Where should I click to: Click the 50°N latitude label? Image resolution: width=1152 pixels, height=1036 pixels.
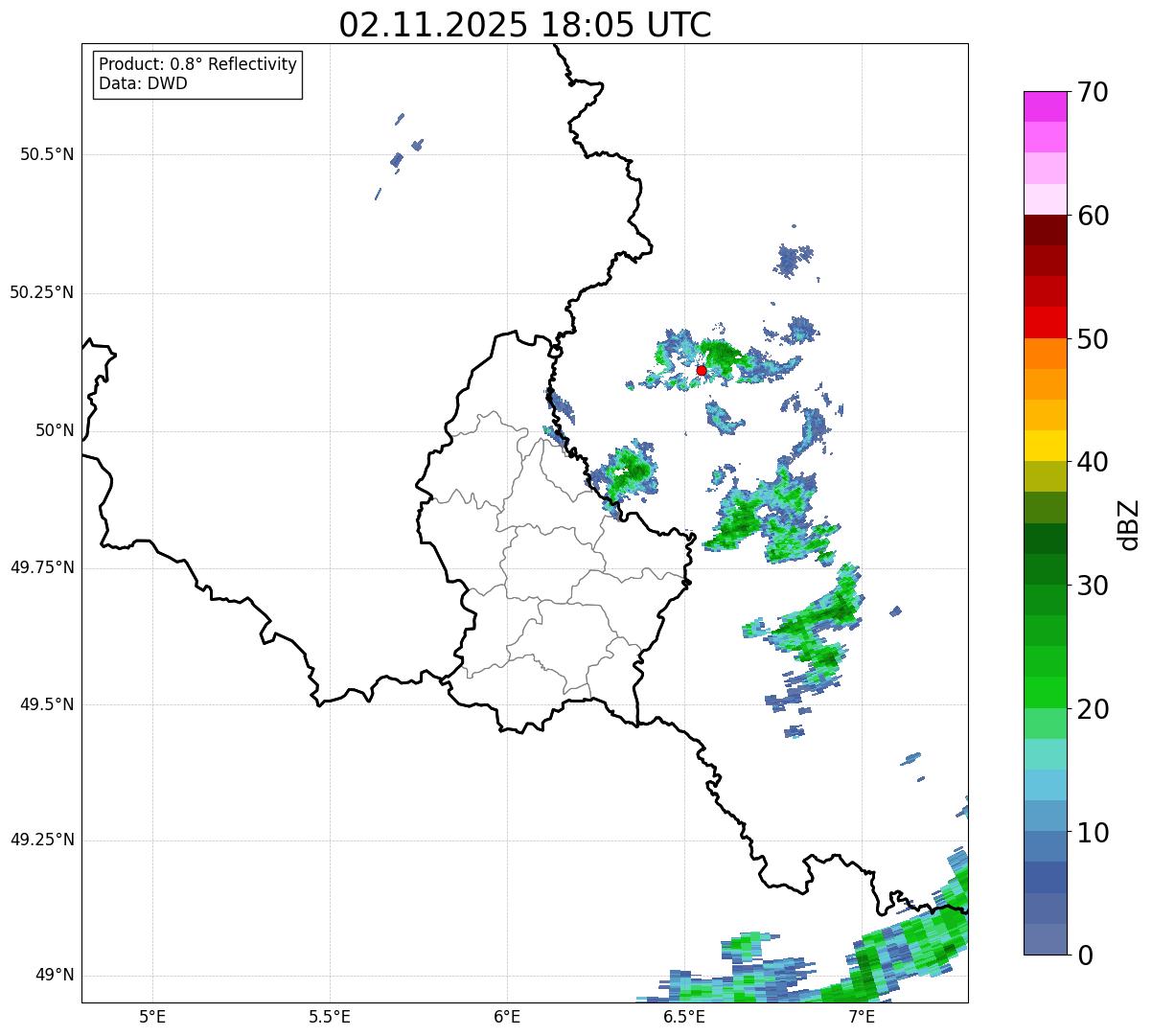(x=55, y=430)
